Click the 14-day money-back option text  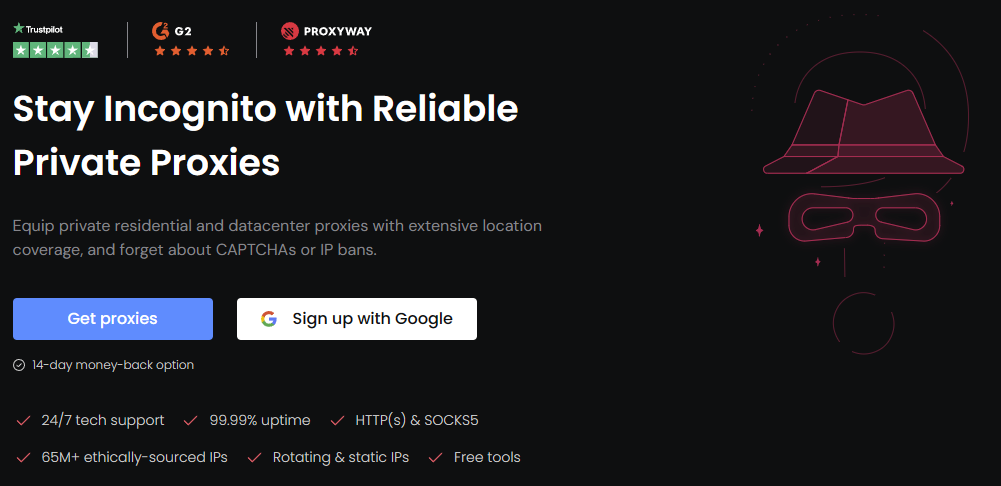tap(112, 365)
